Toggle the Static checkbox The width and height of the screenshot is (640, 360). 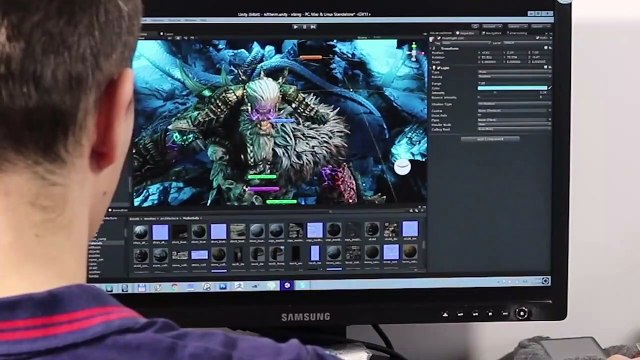538,38
